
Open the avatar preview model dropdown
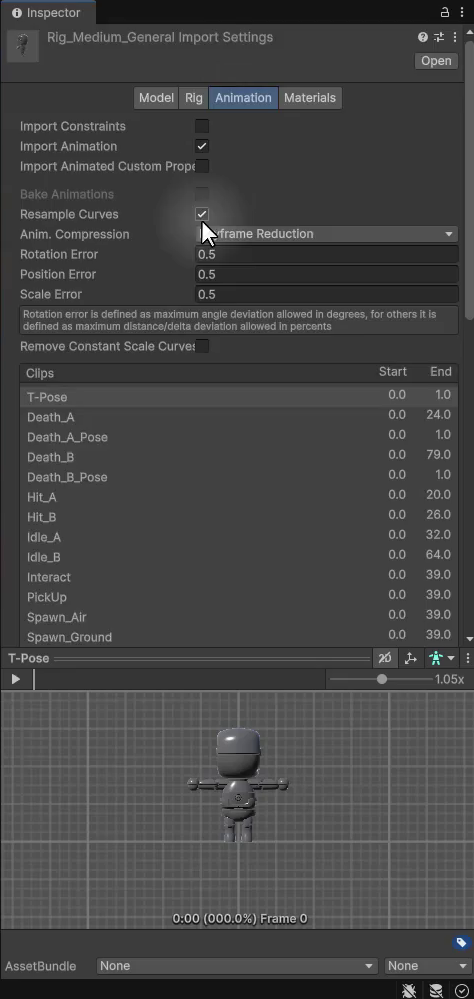[x=442, y=658]
